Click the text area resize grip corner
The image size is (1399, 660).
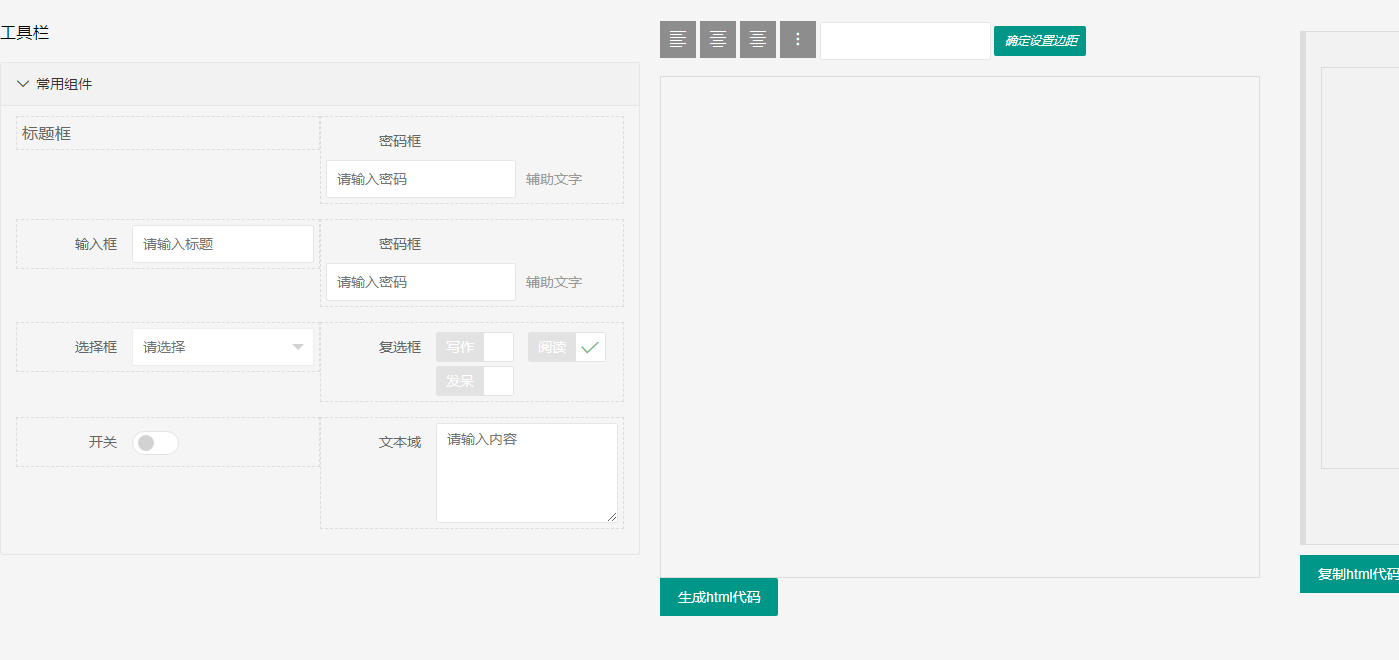coord(612,517)
